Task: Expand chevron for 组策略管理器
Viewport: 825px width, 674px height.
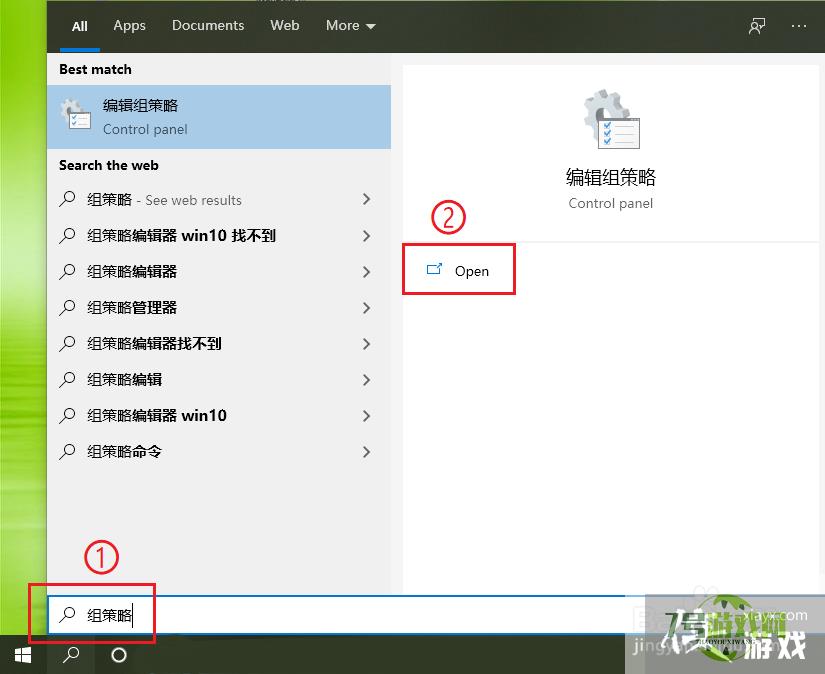Action: 367,308
